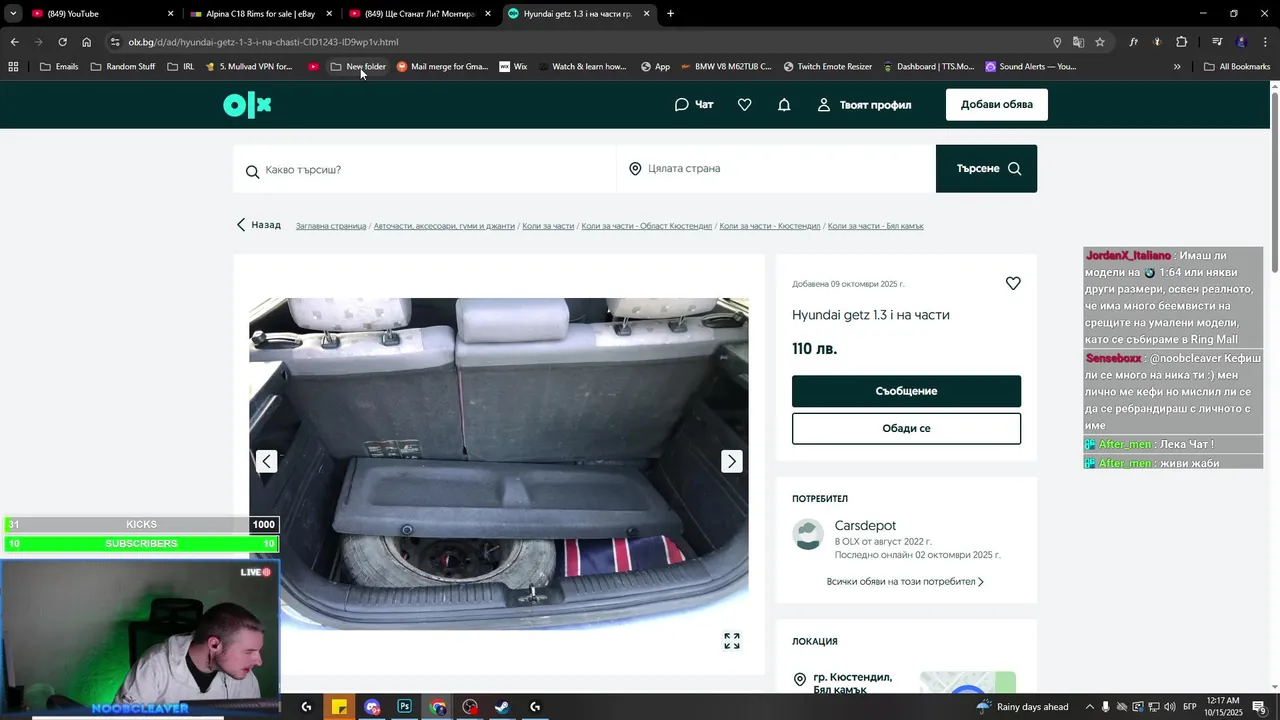Click the Търсене search button

[x=986, y=169]
